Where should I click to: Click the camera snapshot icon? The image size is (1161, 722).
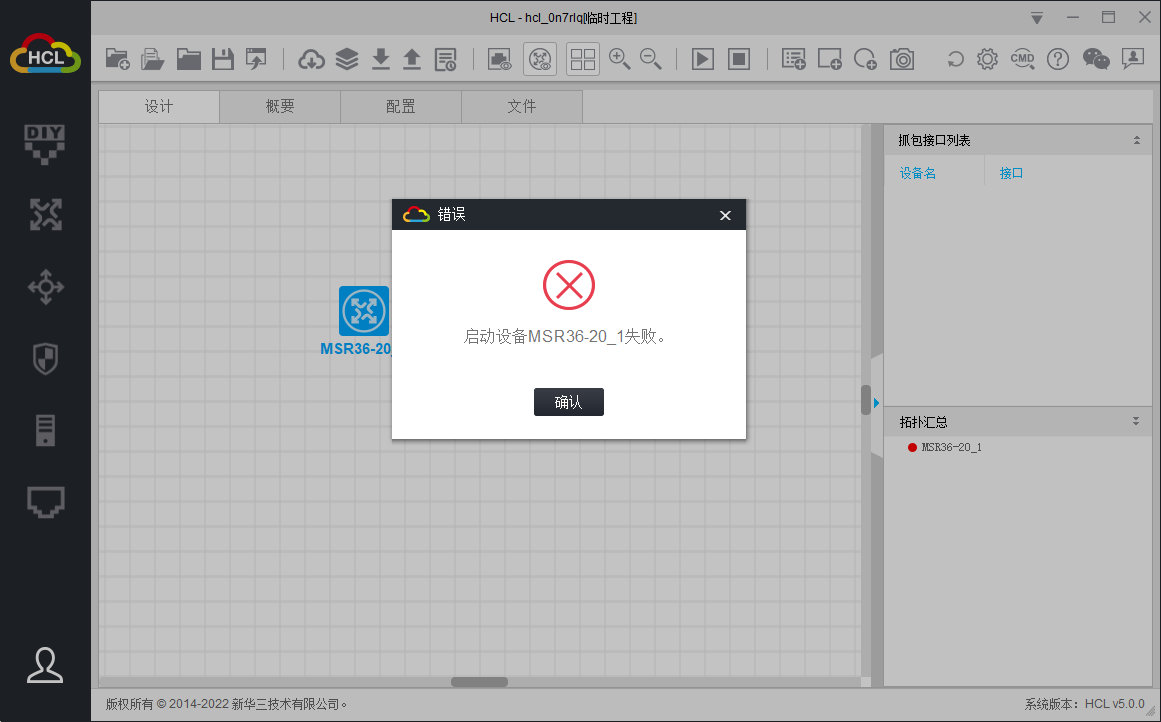coord(902,59)
